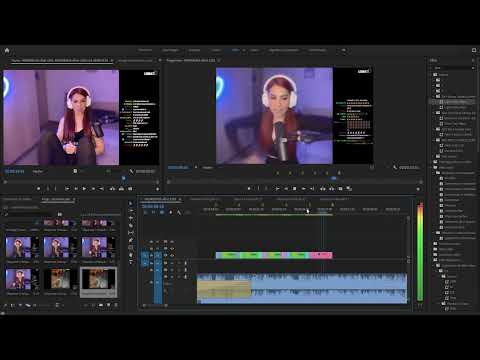The image size is (480, 360).
Task: Mark In point in Program monitor
Action: [x=258, y=189]
